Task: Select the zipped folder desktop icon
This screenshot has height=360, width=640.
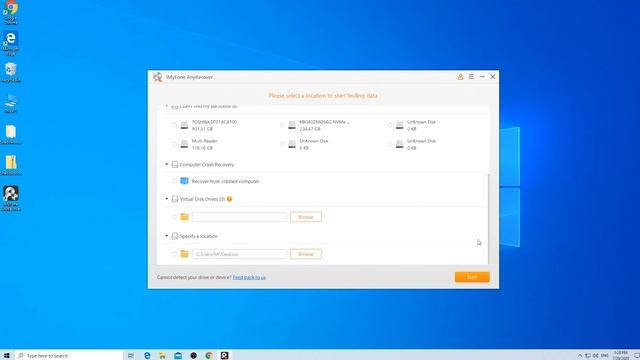Action: click(11, 165)
